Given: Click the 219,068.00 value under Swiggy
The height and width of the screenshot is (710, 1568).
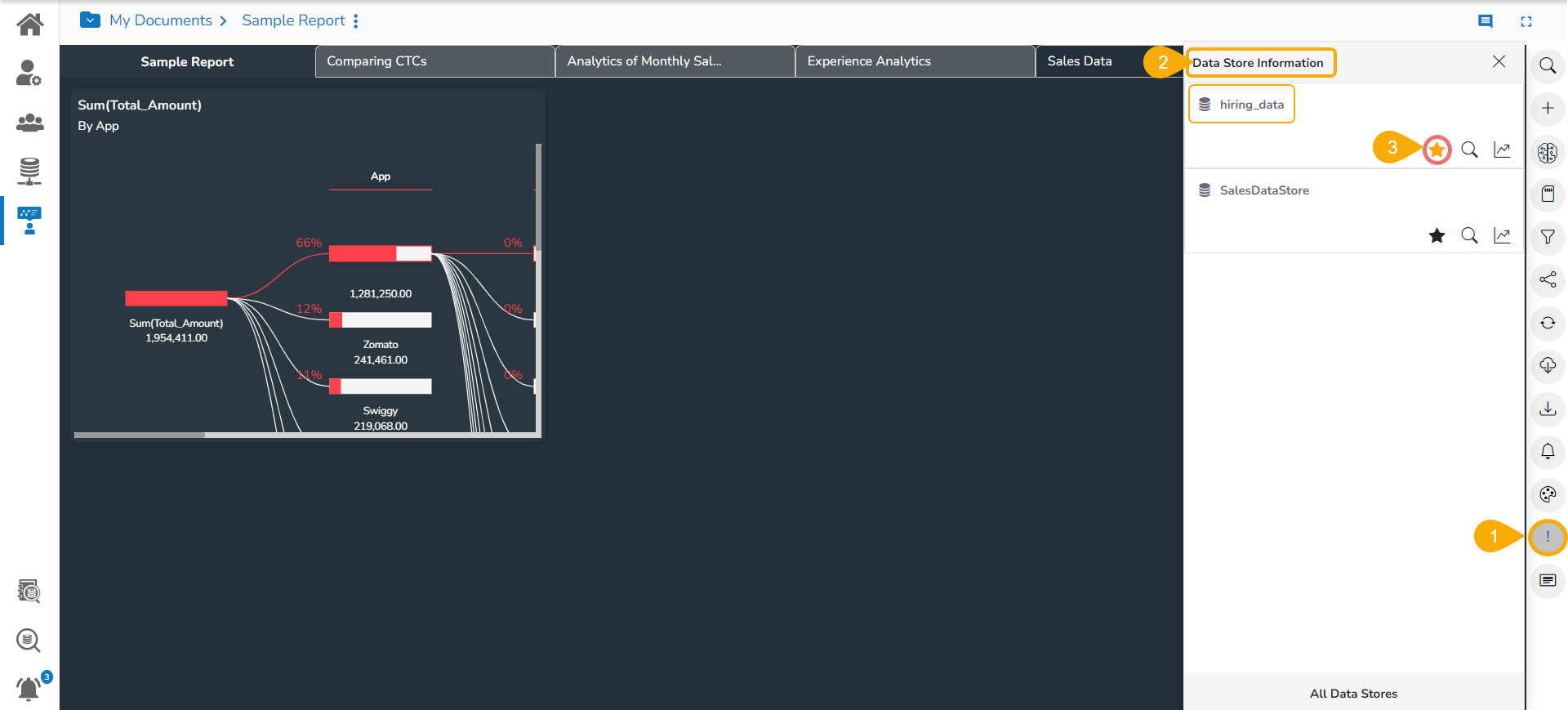Looking at the screenshot, I should (x=381, y=426).
